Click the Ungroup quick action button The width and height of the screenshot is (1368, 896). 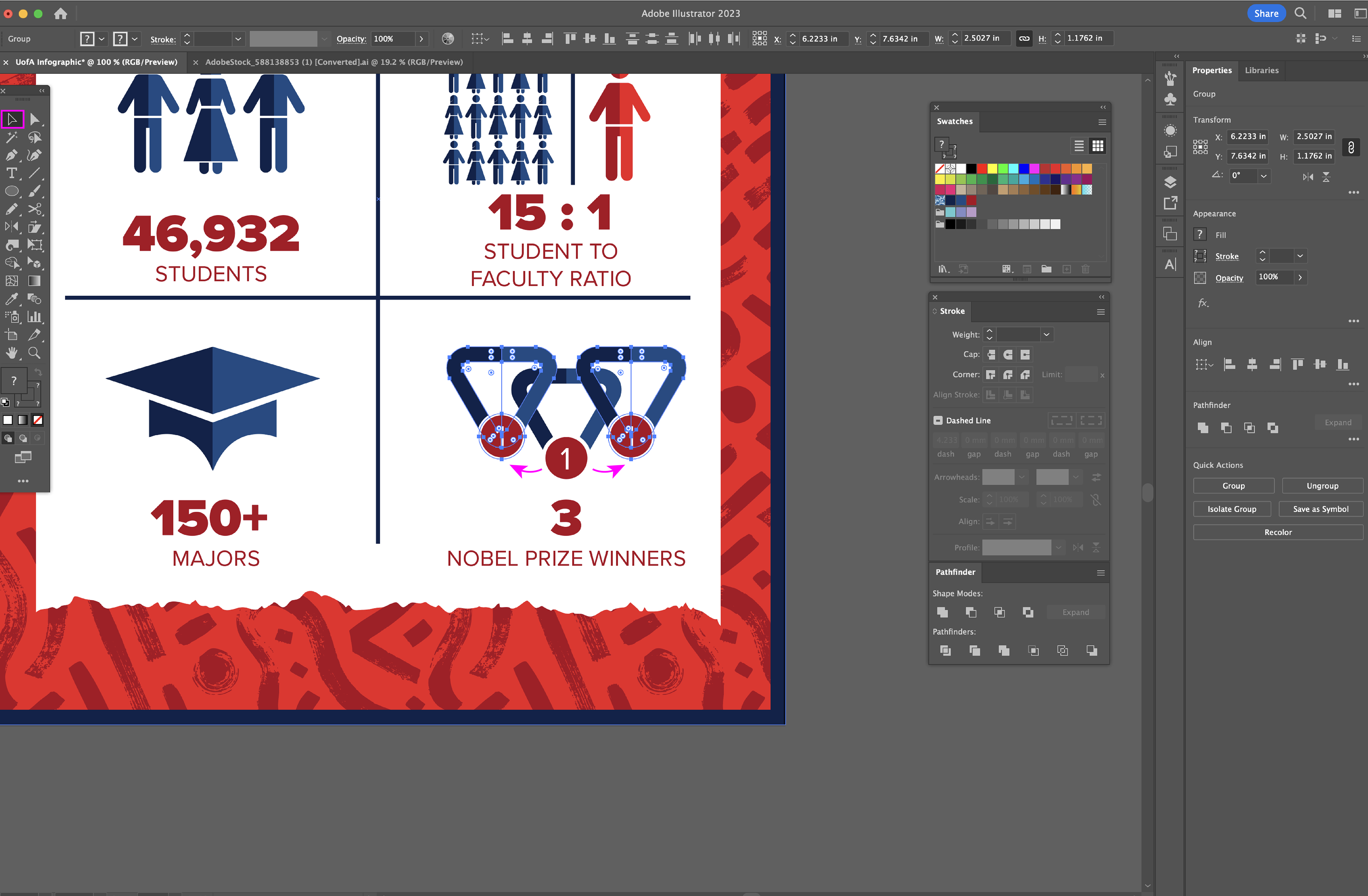1322,486
